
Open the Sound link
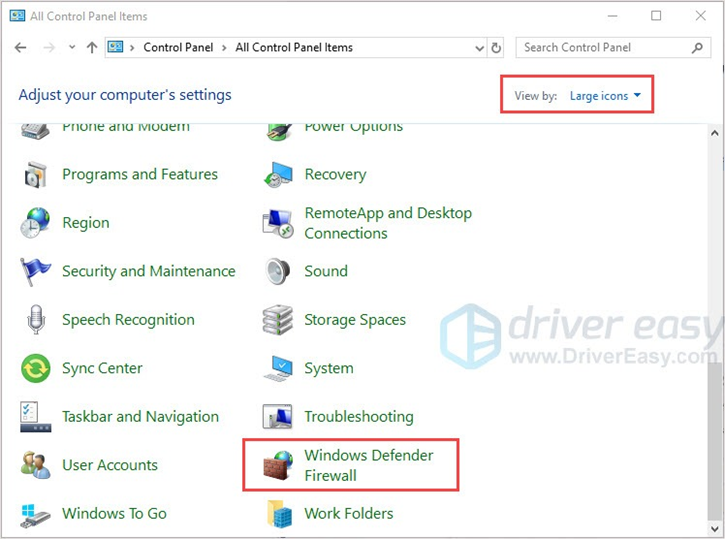[x=326, y=271]
